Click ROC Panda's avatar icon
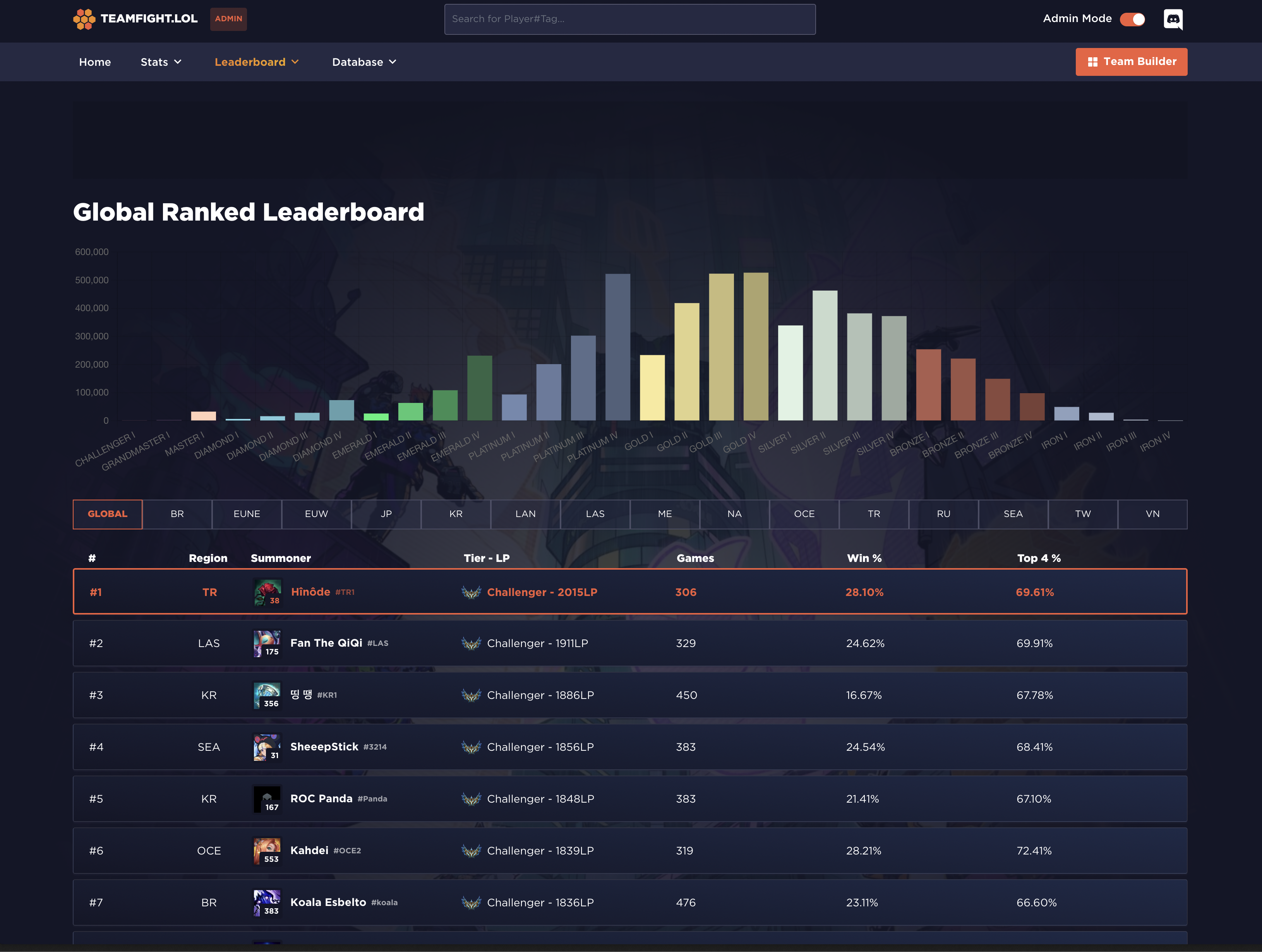The image size is (1262, 952). 267,799
